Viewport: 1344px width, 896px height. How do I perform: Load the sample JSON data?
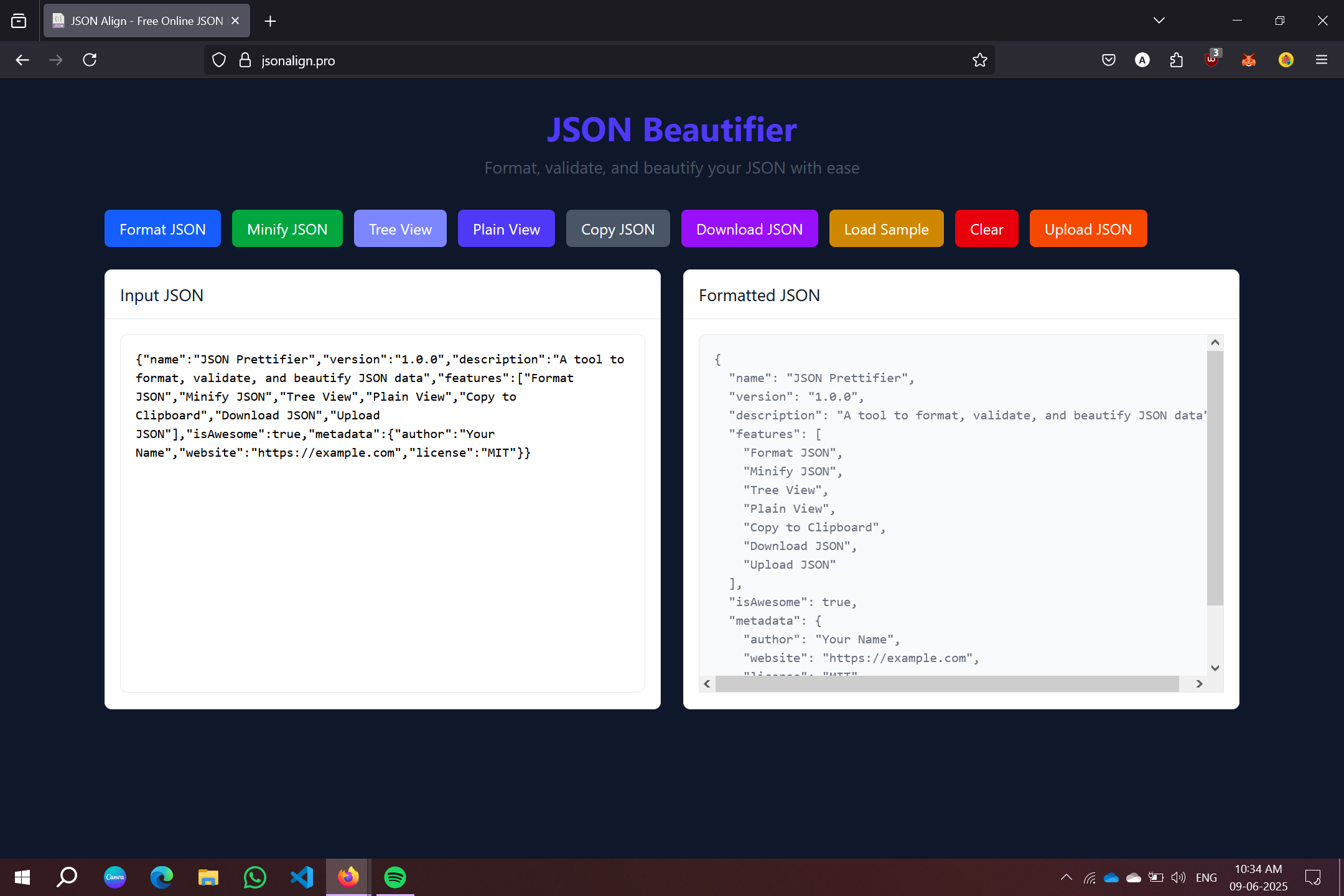[x=886, y=229]
